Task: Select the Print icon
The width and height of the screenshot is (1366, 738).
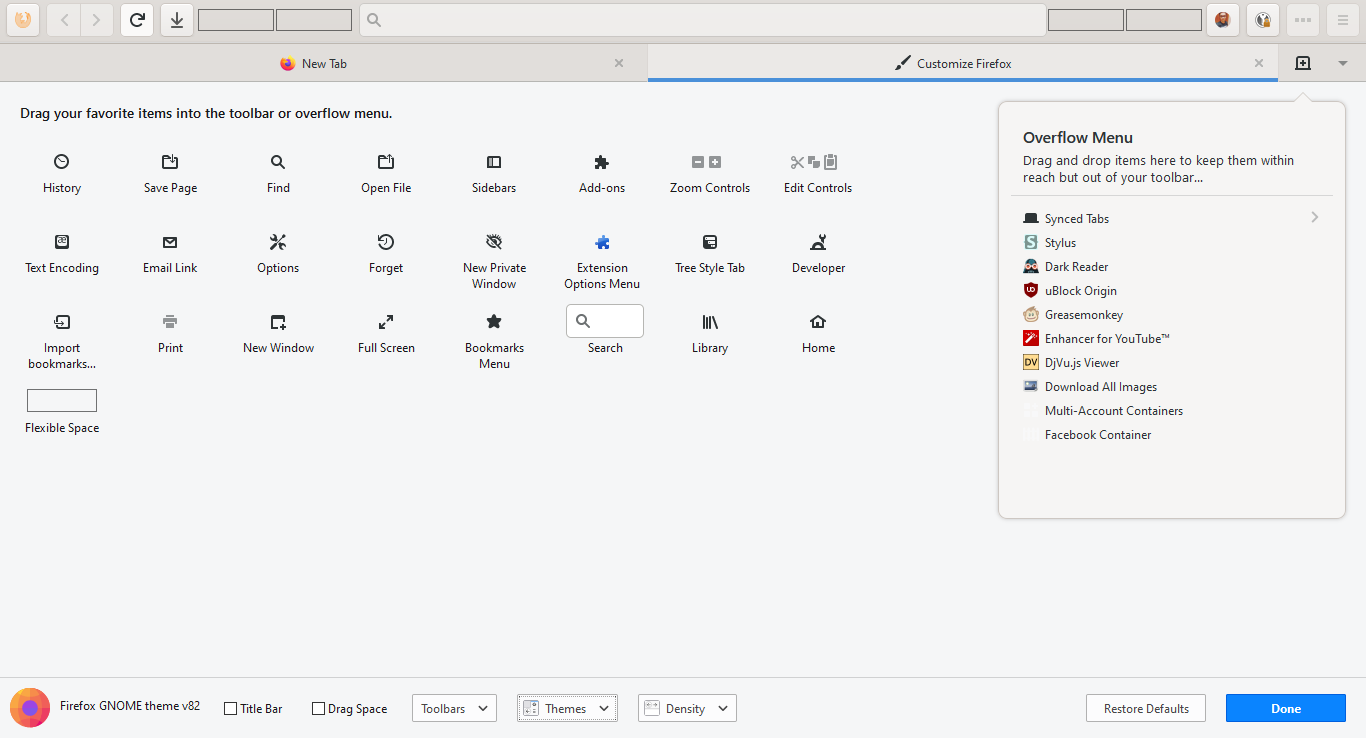Action: 170,322
